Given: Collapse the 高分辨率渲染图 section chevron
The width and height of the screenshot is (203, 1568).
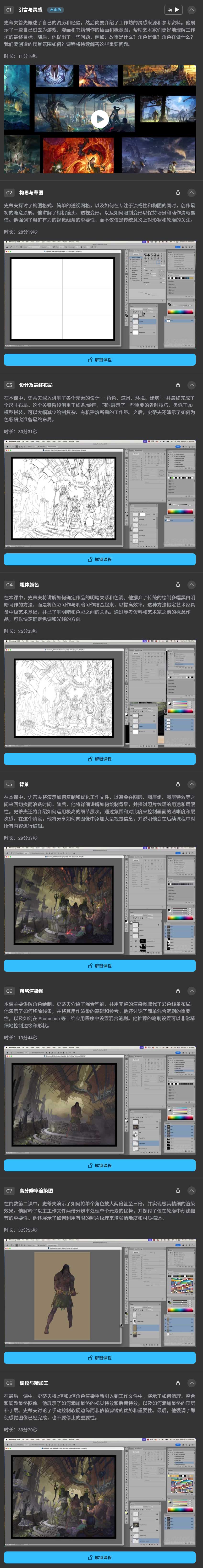Looking at the screenshot, I should [192, 1191].
